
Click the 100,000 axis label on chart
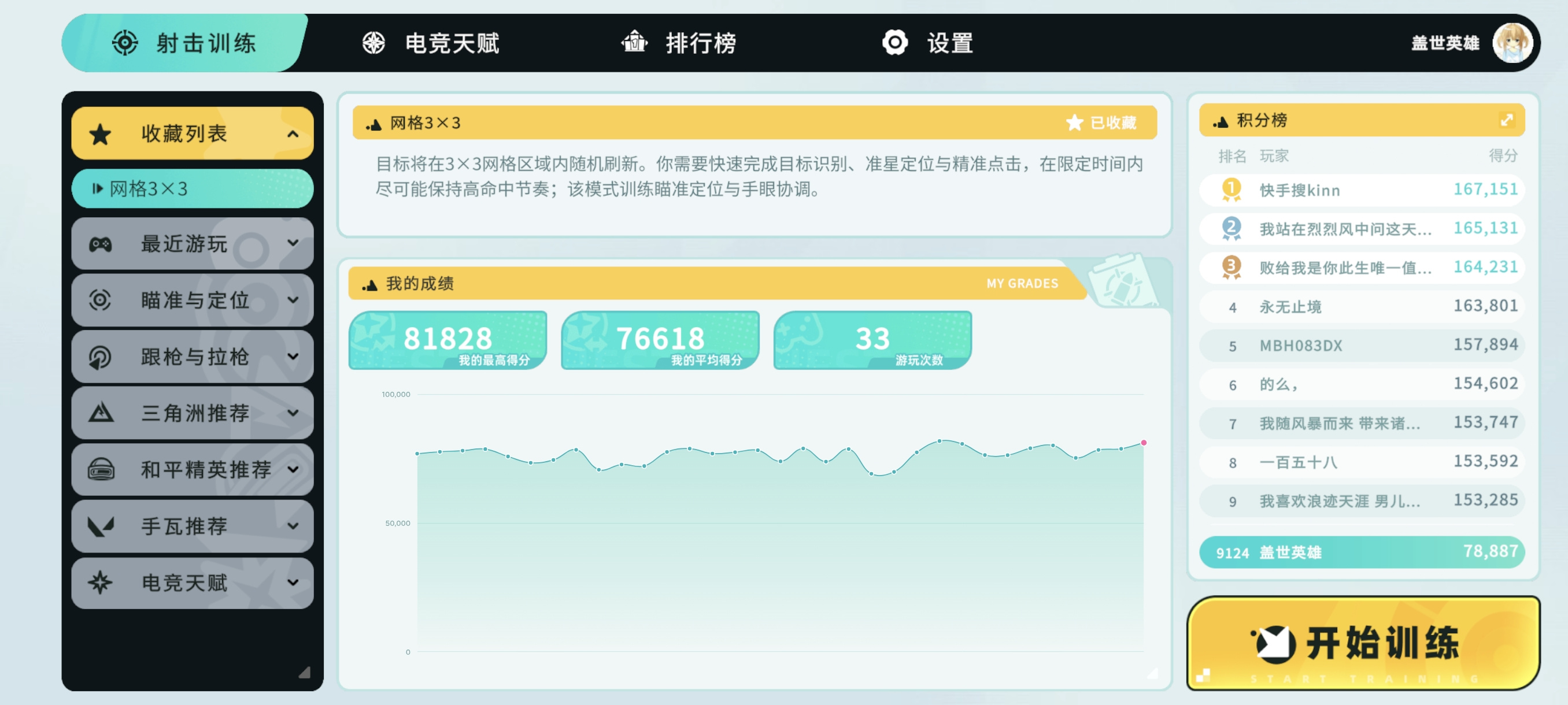(x=396, y=394)
